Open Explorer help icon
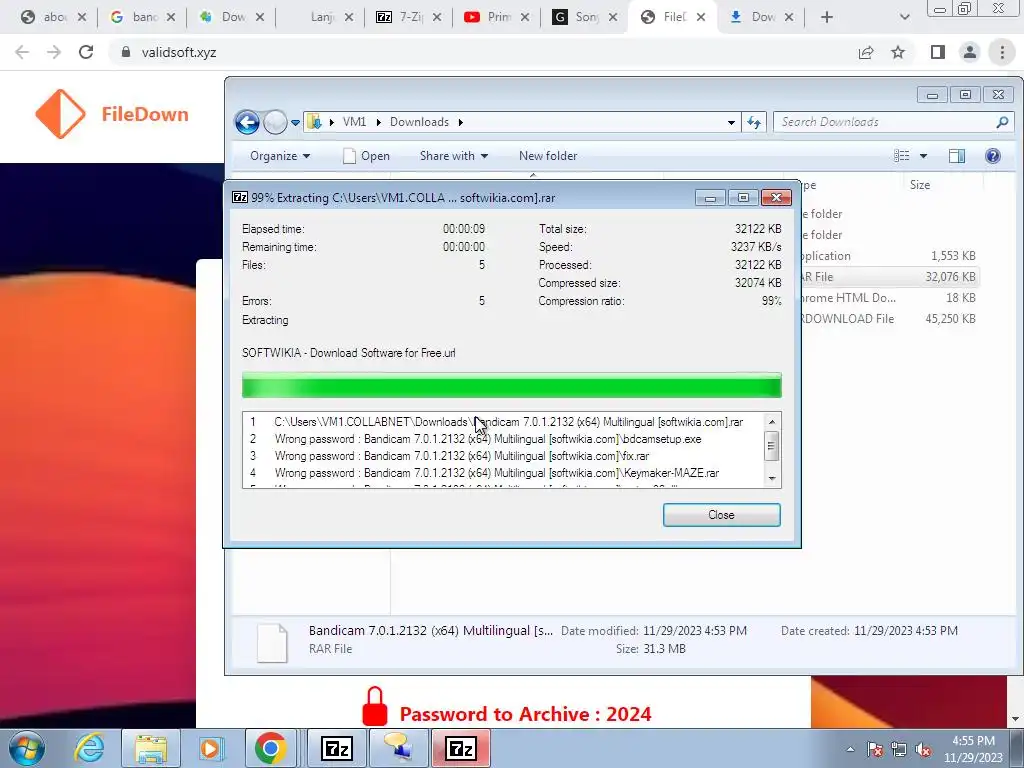Image resolution: width=1024 pixels, height=768 pixels. 993,155
